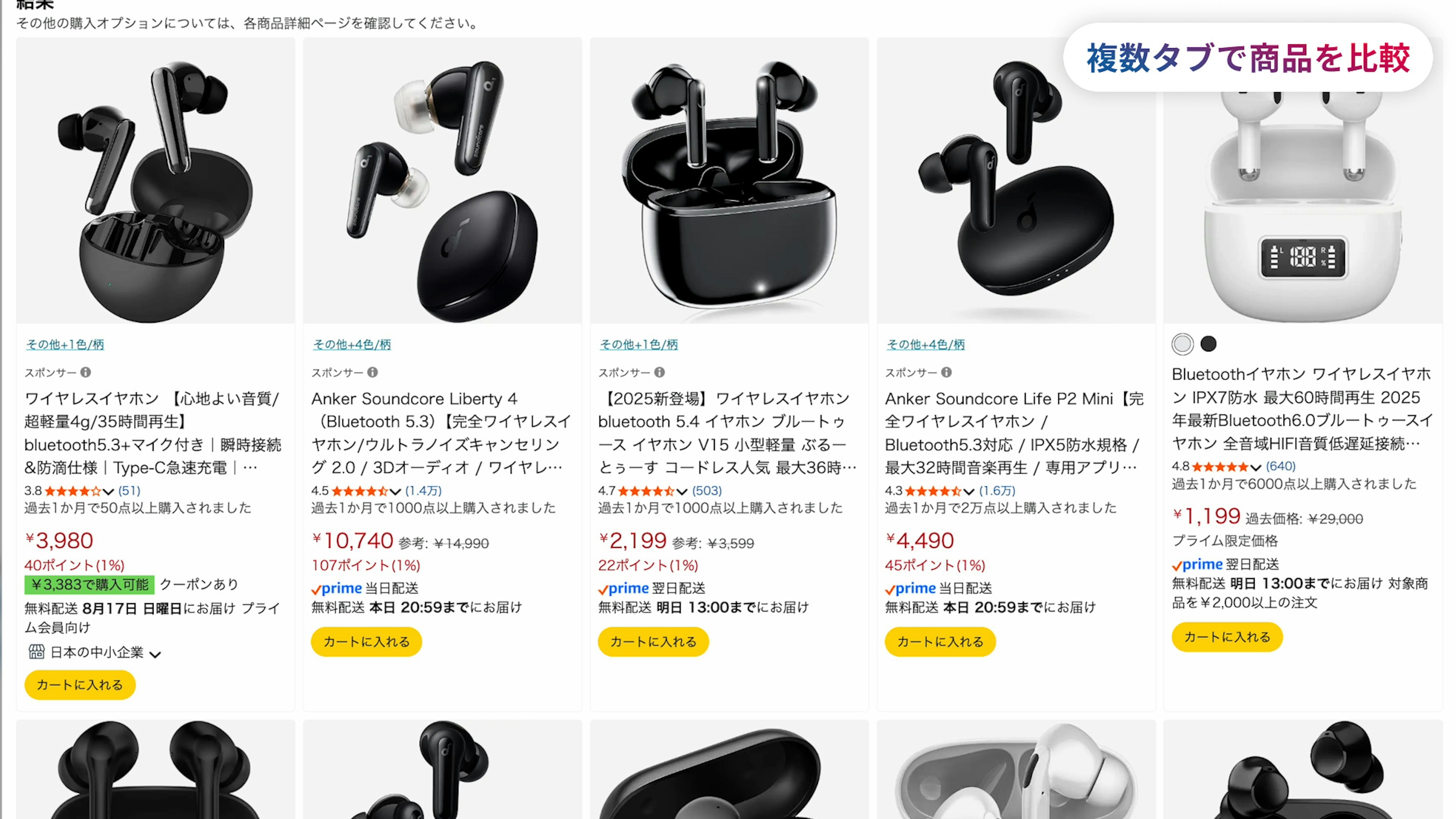Viewport: 1456px width, 819px height.
Task: Open the (1.4万) review count link
Action: (424, 491)
